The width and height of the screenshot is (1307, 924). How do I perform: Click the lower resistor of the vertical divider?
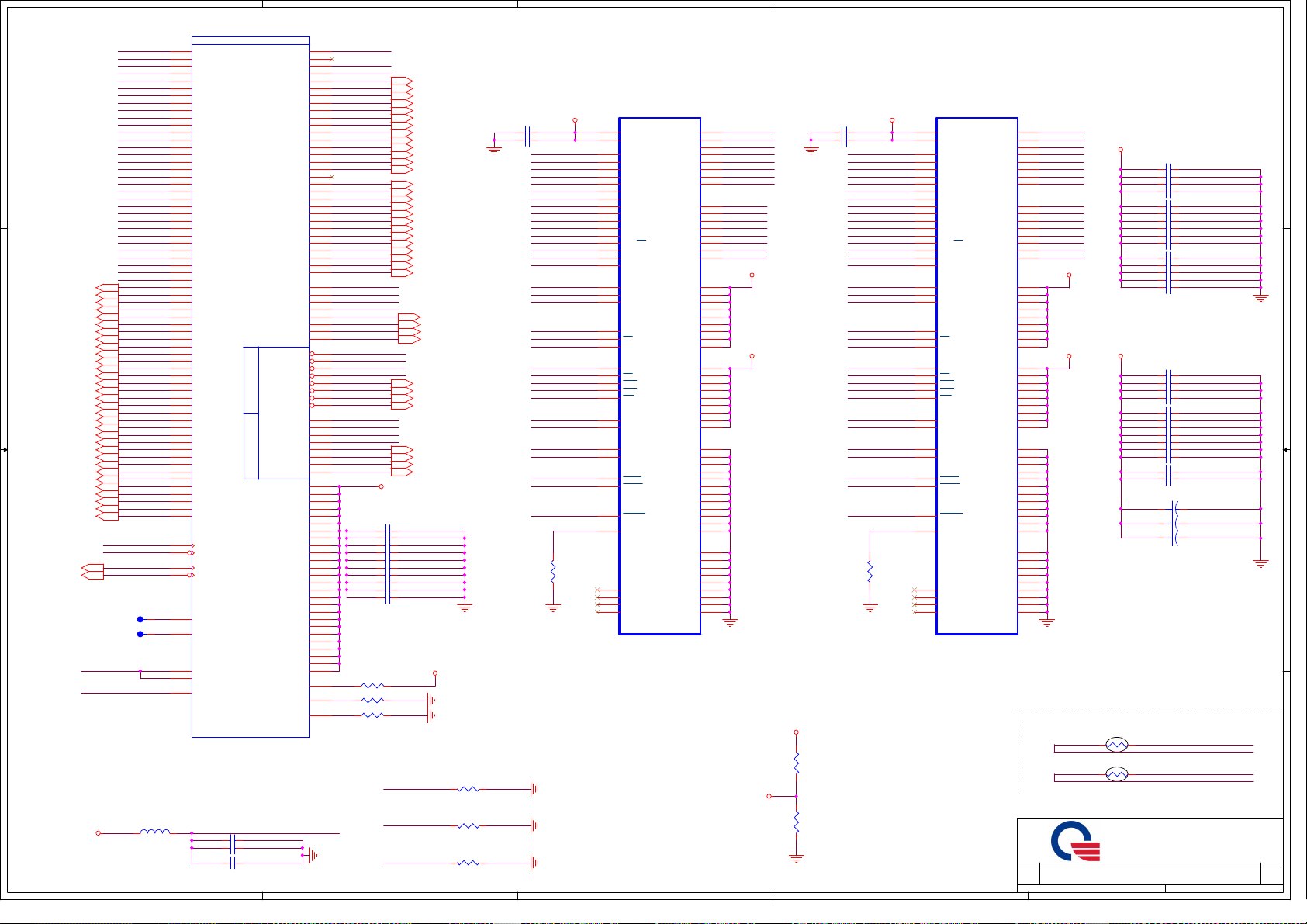click(x=796, y=822)
